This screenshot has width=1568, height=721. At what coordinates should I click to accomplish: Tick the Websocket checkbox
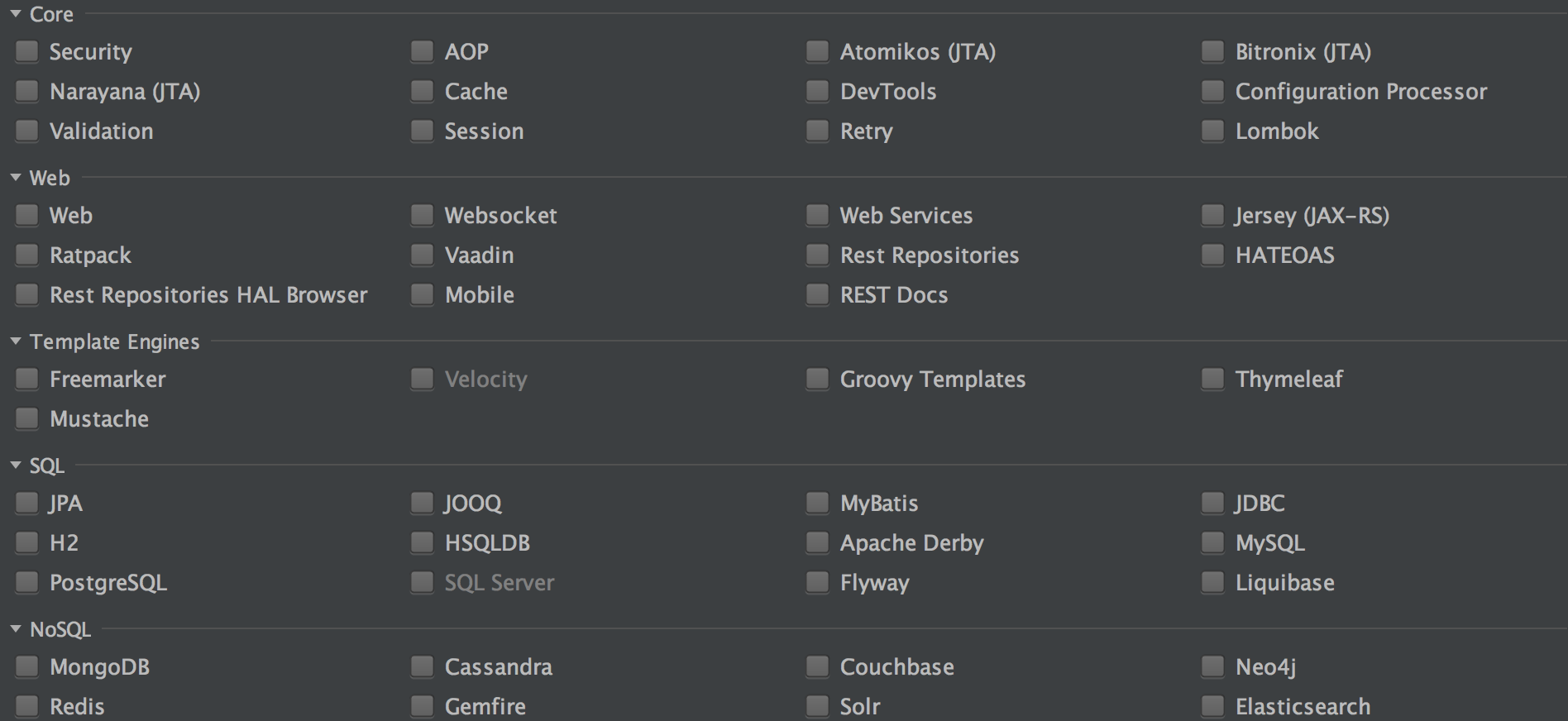pos(423,216)
